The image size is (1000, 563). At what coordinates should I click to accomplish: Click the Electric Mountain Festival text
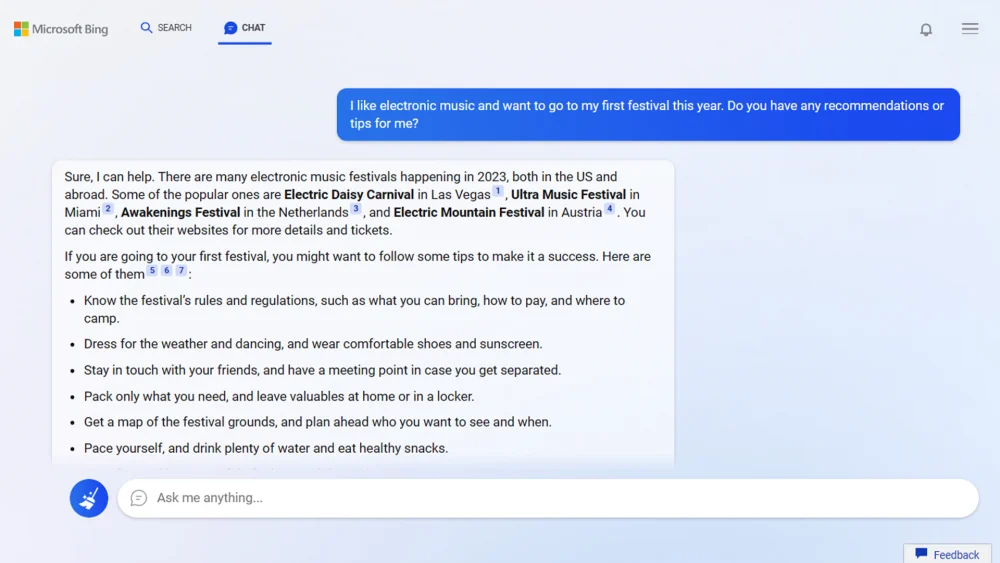(469, 213)
